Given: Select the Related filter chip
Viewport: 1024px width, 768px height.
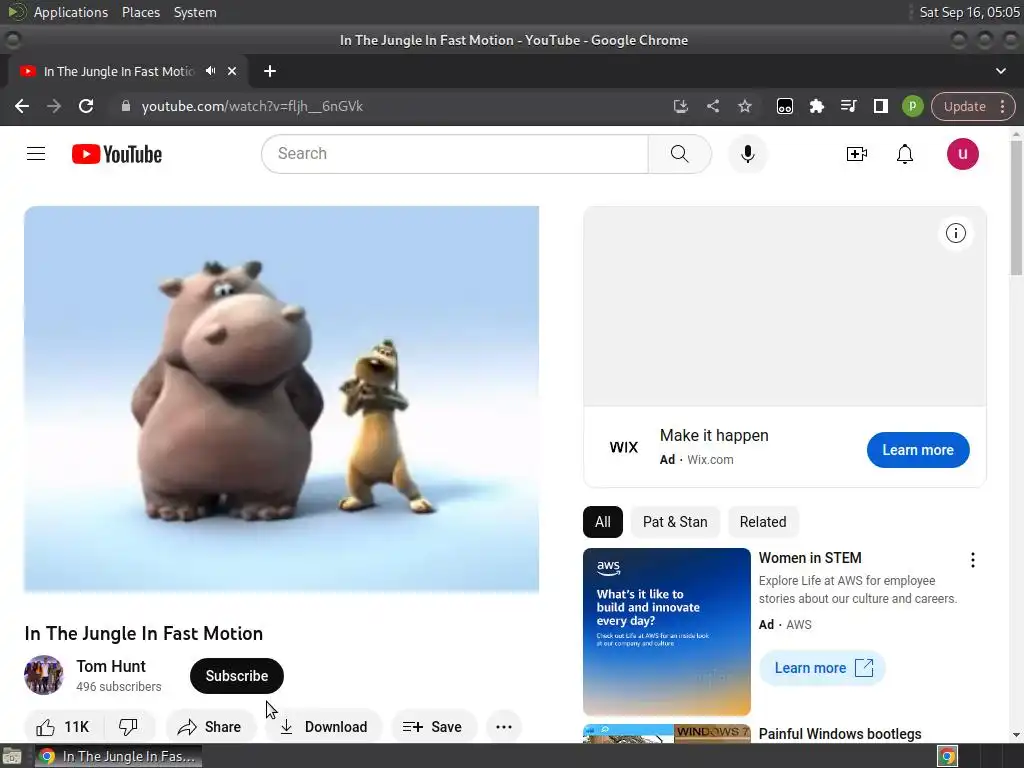Looking at the screenshot, I should pos(763,522).
